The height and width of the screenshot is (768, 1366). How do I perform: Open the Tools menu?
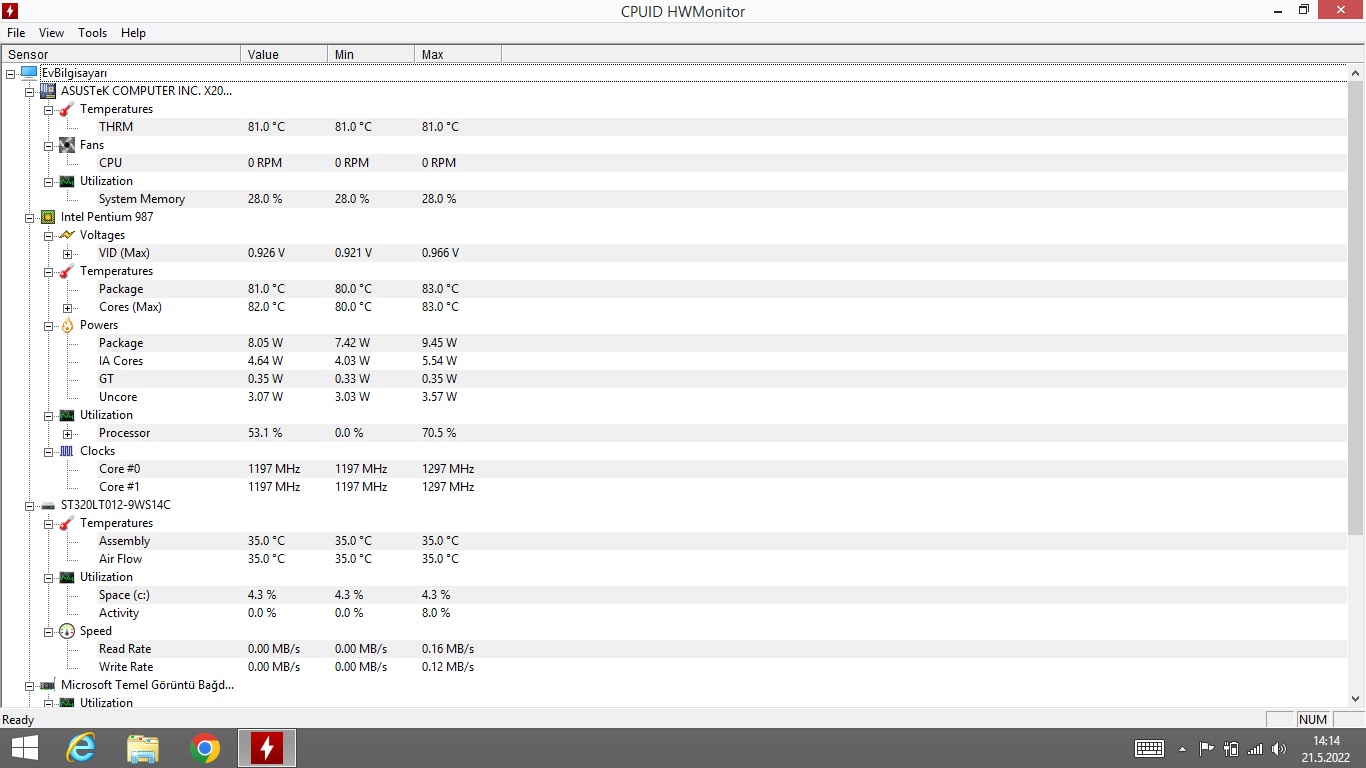[92, 33]
